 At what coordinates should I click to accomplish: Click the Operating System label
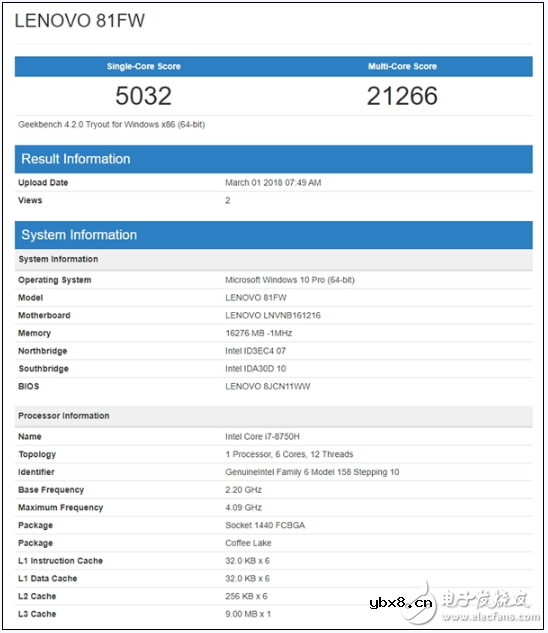[55, 280]
